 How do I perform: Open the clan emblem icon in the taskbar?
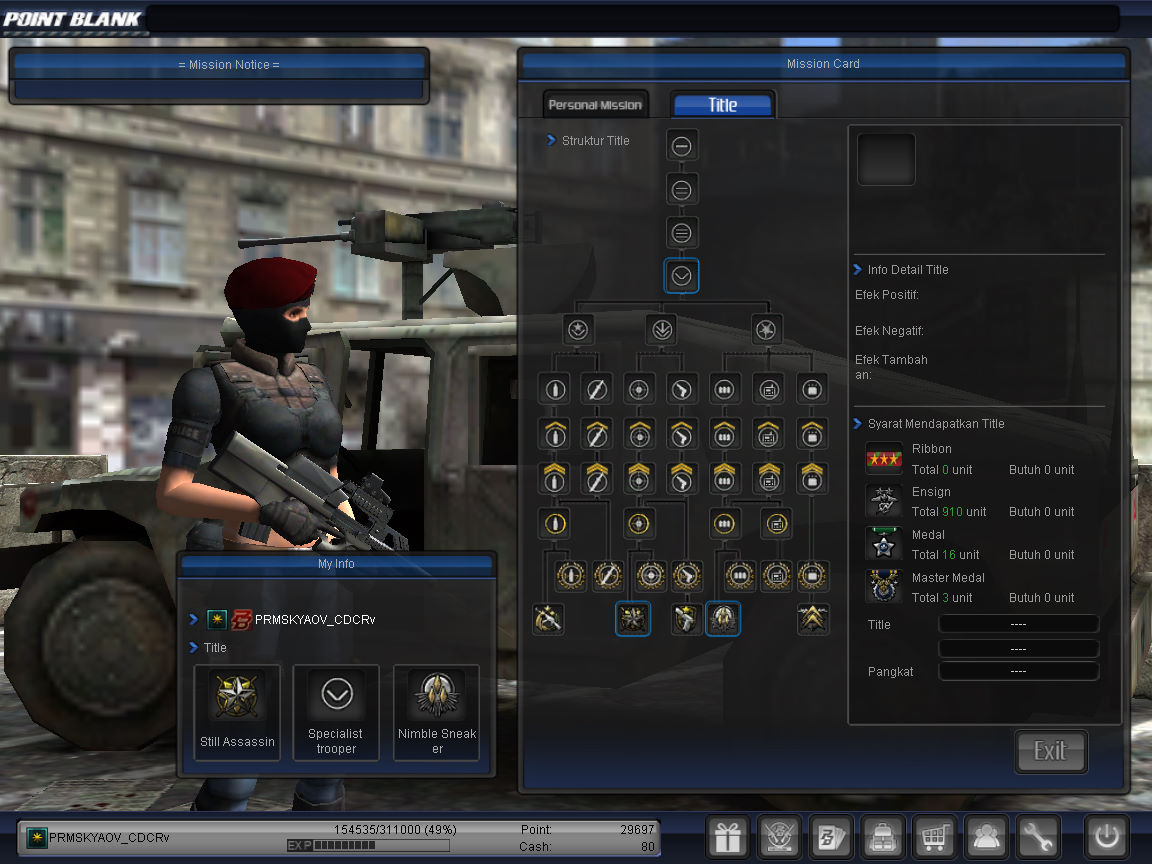click(779, 836)
